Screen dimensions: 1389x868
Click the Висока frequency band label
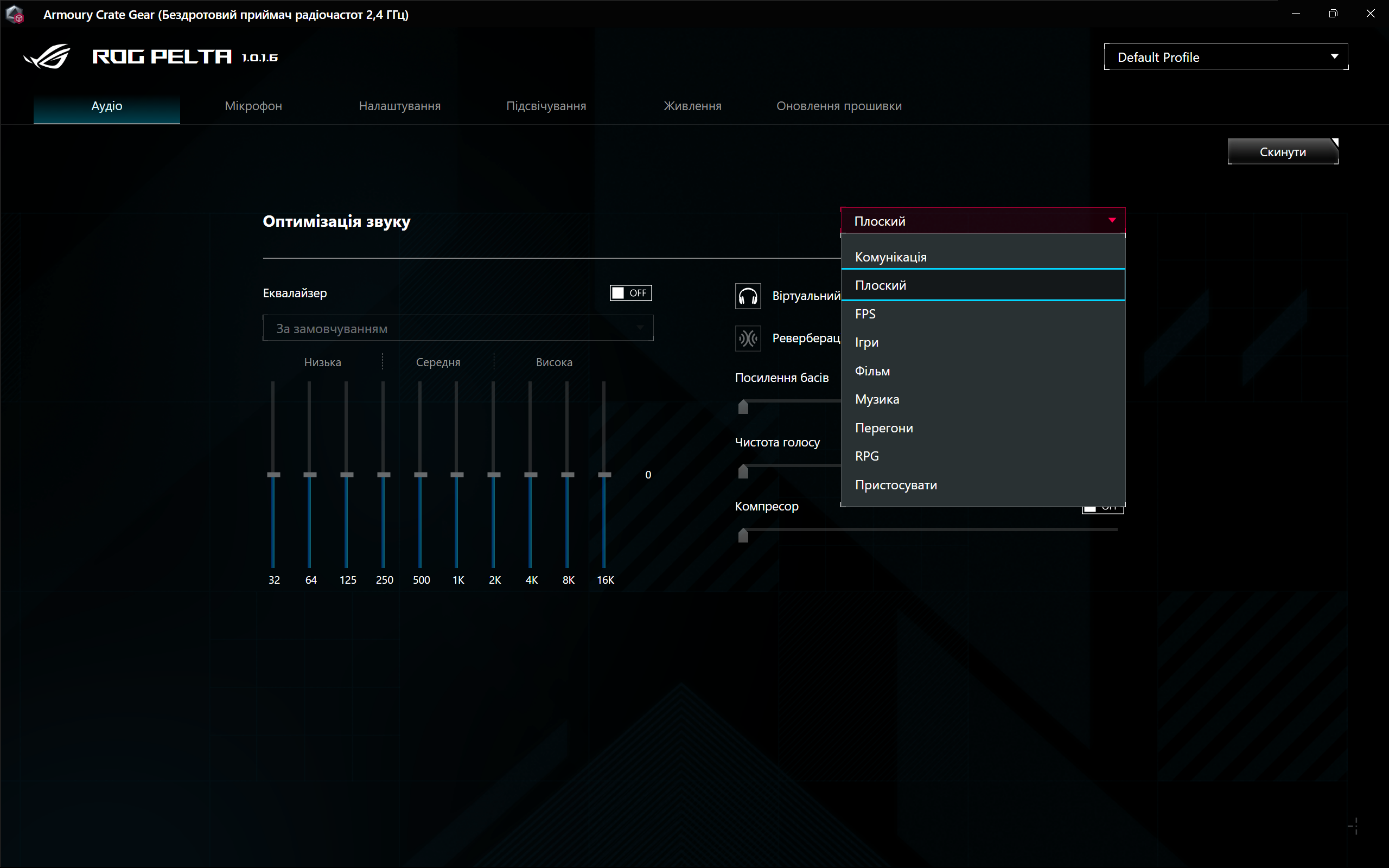click(554, 362)
